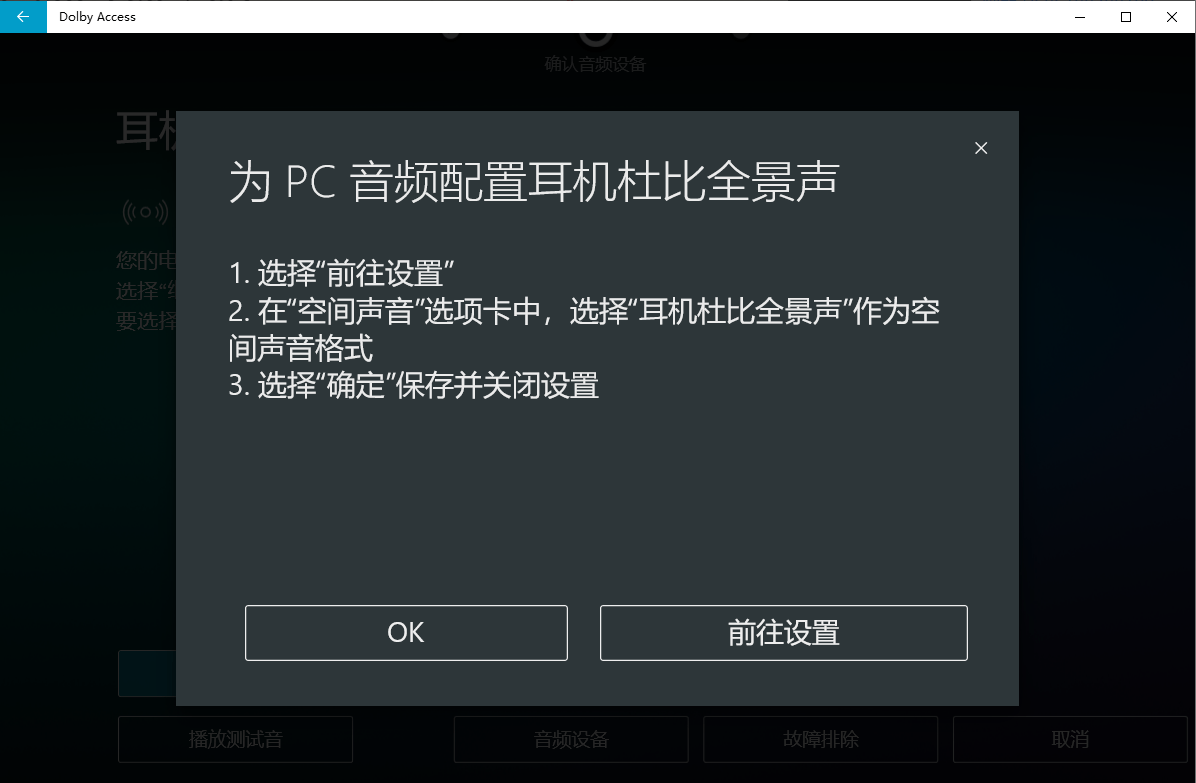Viewport: 1196px width, 783px height.
Task: Open 故障排除 troubleshooting button
Action: tap(820, 739)
